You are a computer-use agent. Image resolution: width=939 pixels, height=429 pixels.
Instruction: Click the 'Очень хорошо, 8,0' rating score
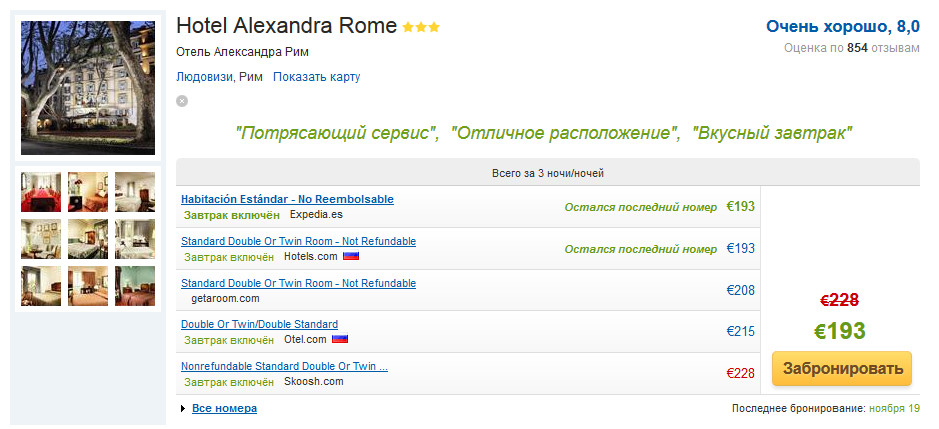click(x=843, y=26)
